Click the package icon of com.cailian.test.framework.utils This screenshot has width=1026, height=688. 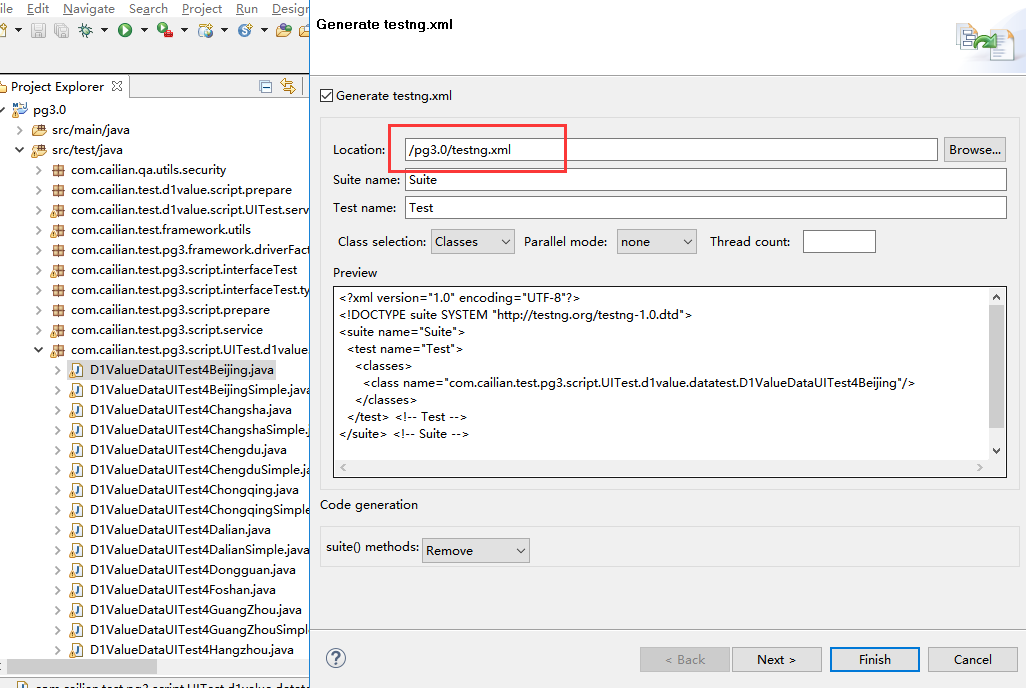[58, 230]
